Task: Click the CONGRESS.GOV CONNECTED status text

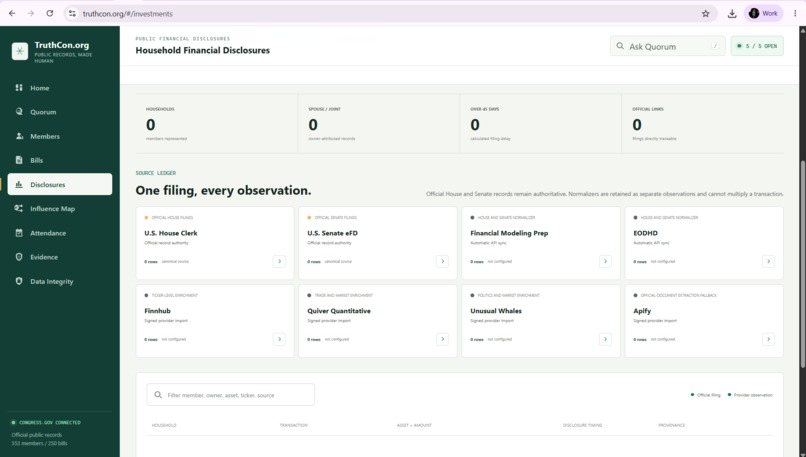Action: pos(50,423)
